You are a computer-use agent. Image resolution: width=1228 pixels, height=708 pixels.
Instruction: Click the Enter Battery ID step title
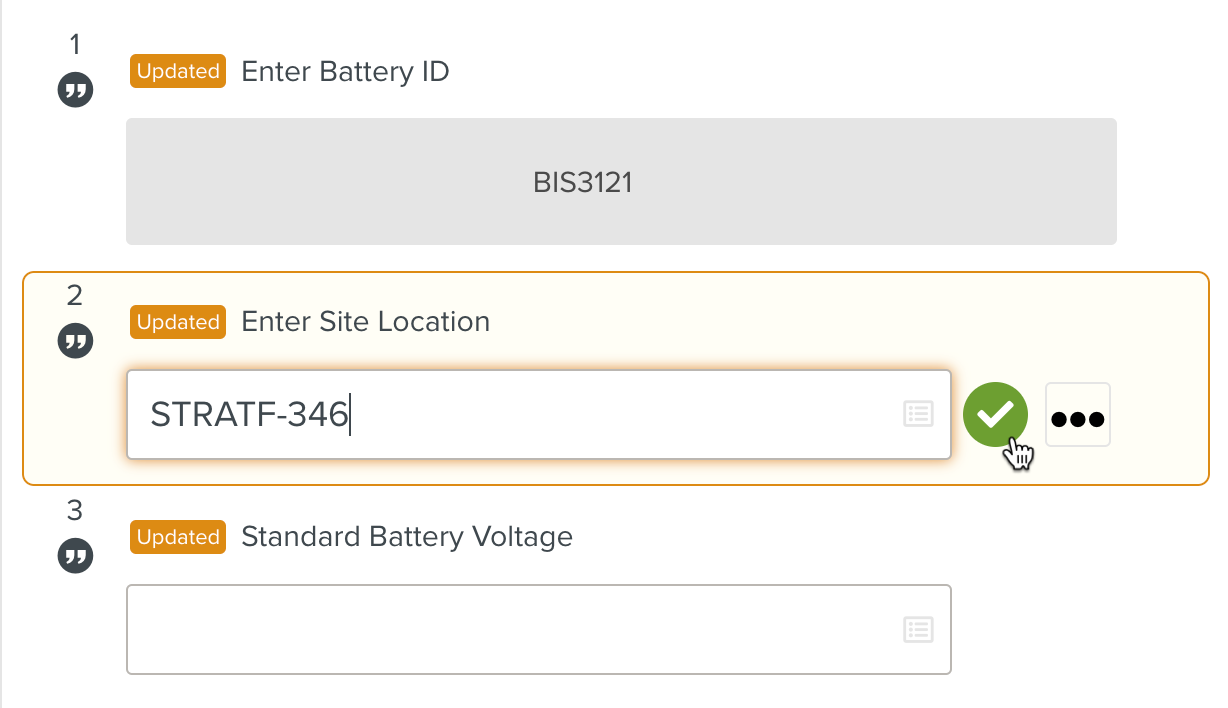pos(345,72)
